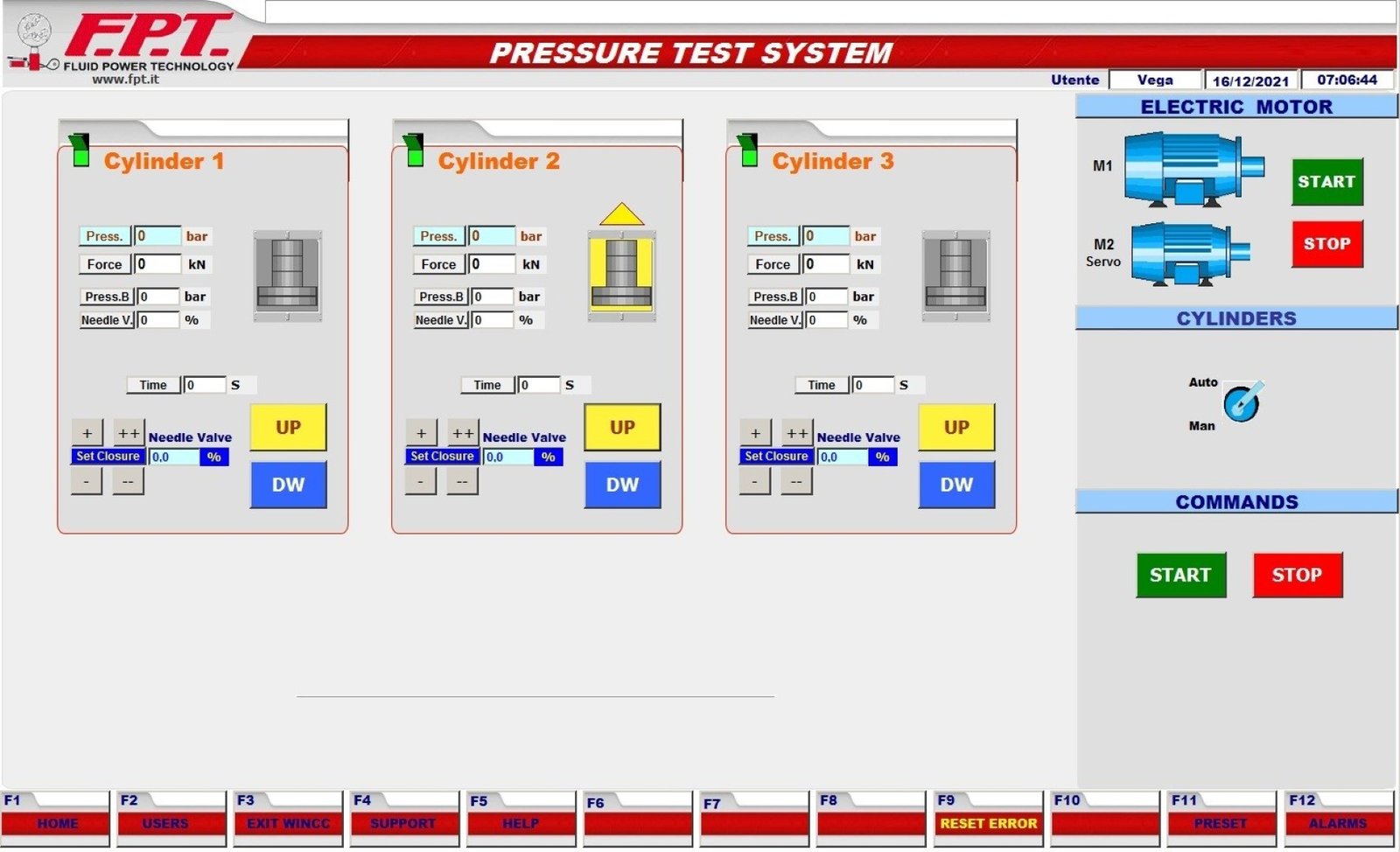This screenshot has width=1400, height=852.
Task: Click the red STOP button under Commands
Action: coord(1297,575)
